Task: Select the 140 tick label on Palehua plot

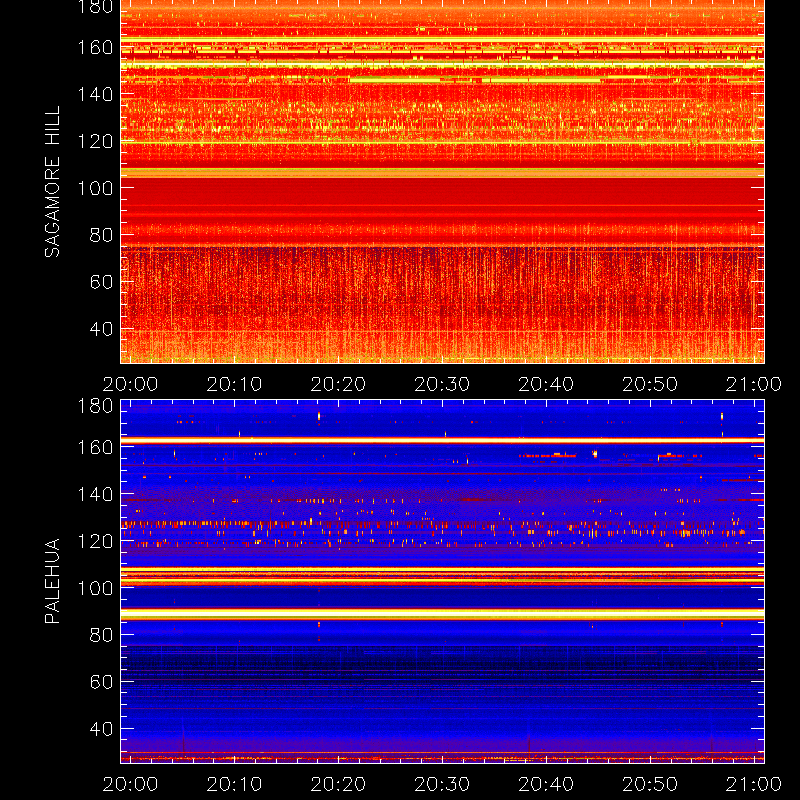Action: click(x=95, y=494)
